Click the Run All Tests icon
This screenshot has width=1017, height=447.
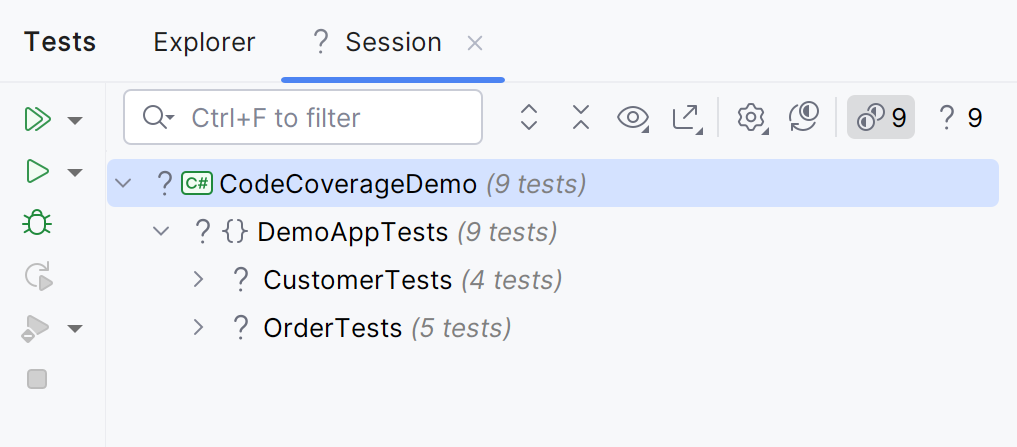tap(37, 120)
